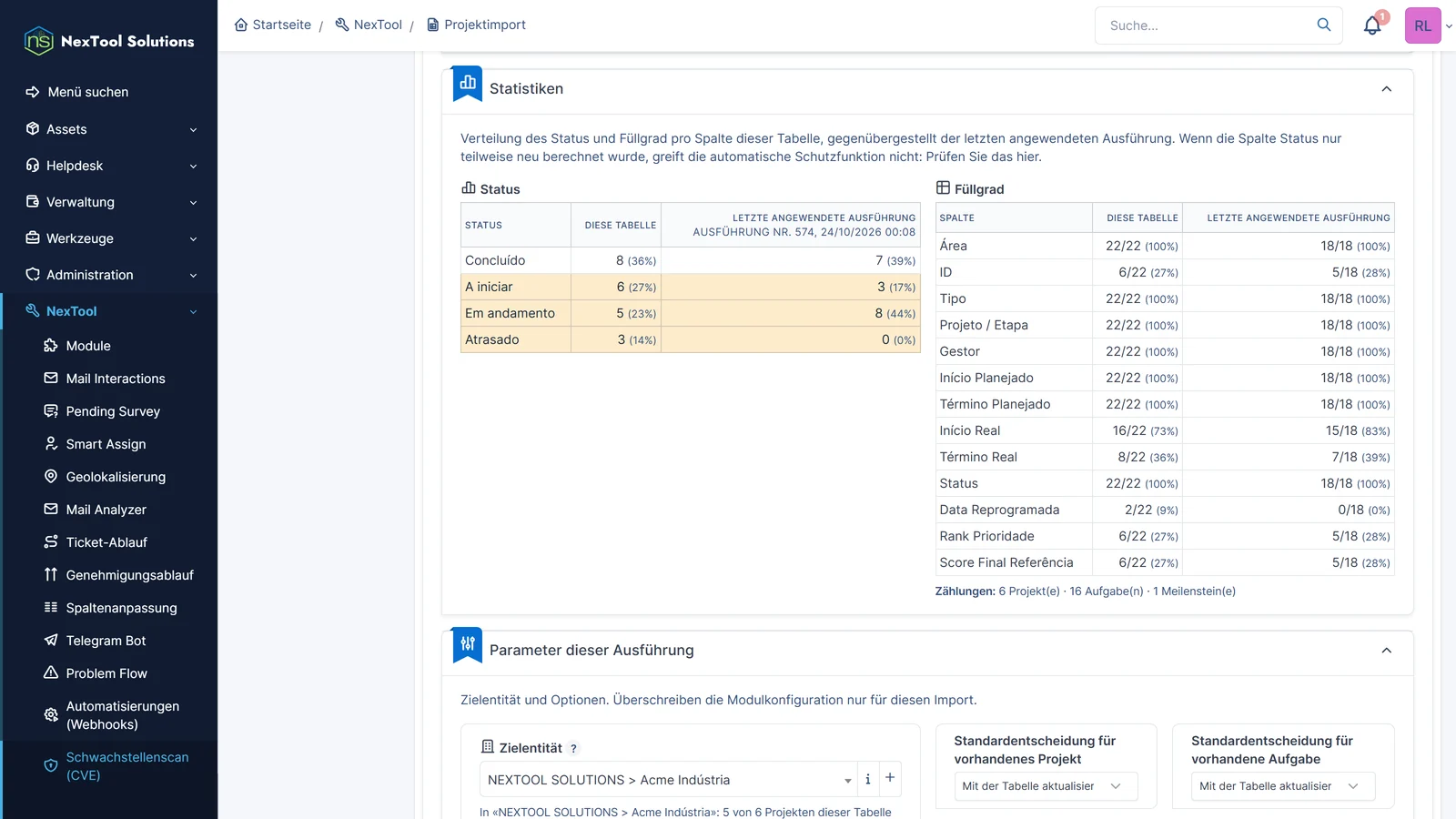1456x819 pixels.
Task: Open Spaltenanpassung in the sidebar
Action: (x=109, y=608)
